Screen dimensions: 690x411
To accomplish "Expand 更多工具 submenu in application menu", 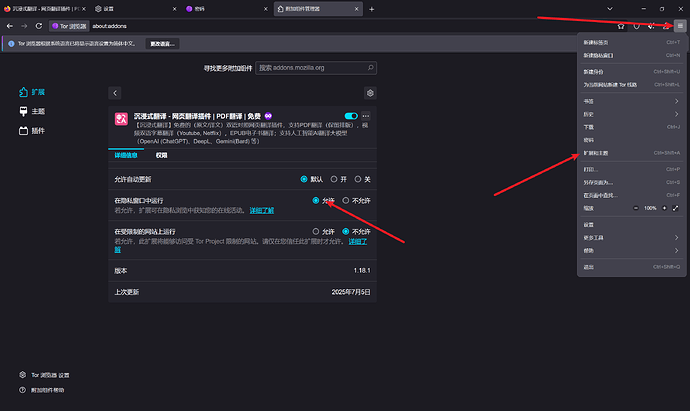I will (x=631, y=238).
